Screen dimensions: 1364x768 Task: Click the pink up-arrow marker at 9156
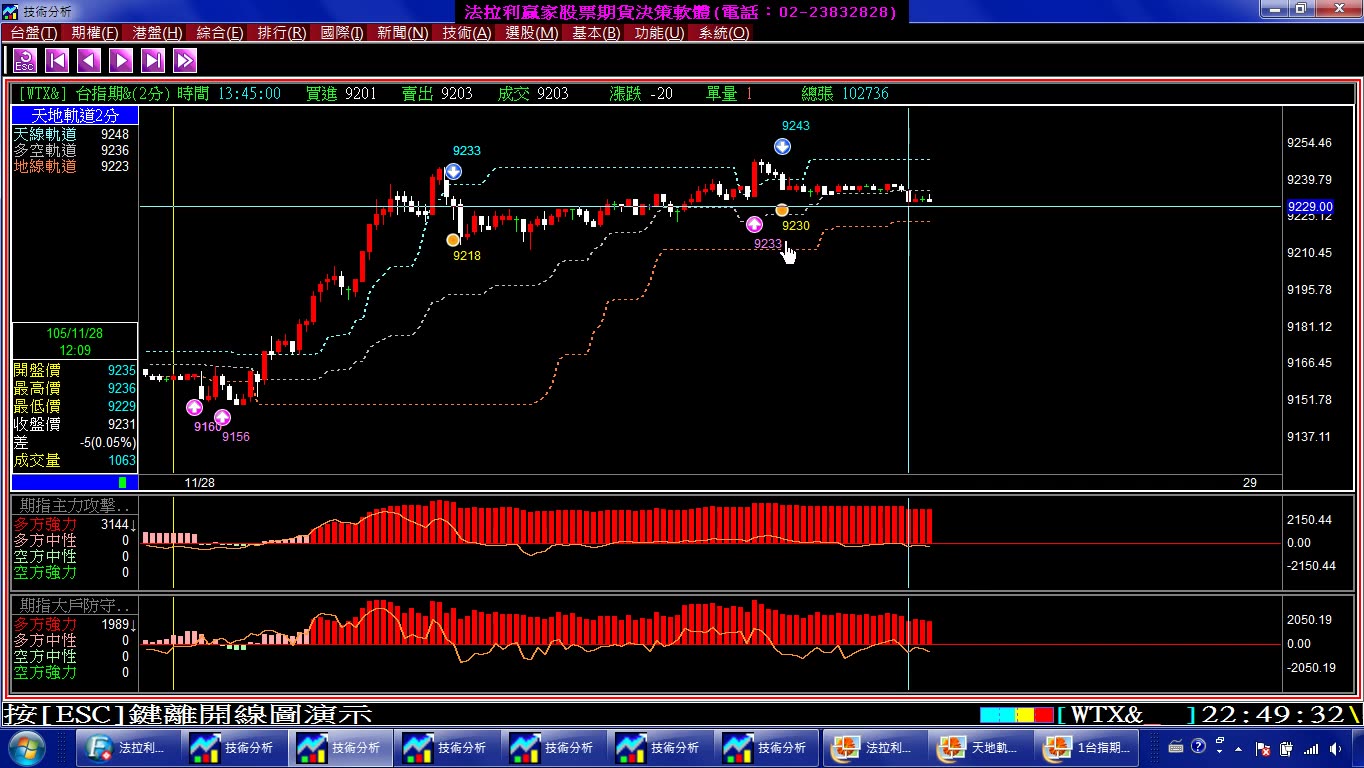point(222,417)
